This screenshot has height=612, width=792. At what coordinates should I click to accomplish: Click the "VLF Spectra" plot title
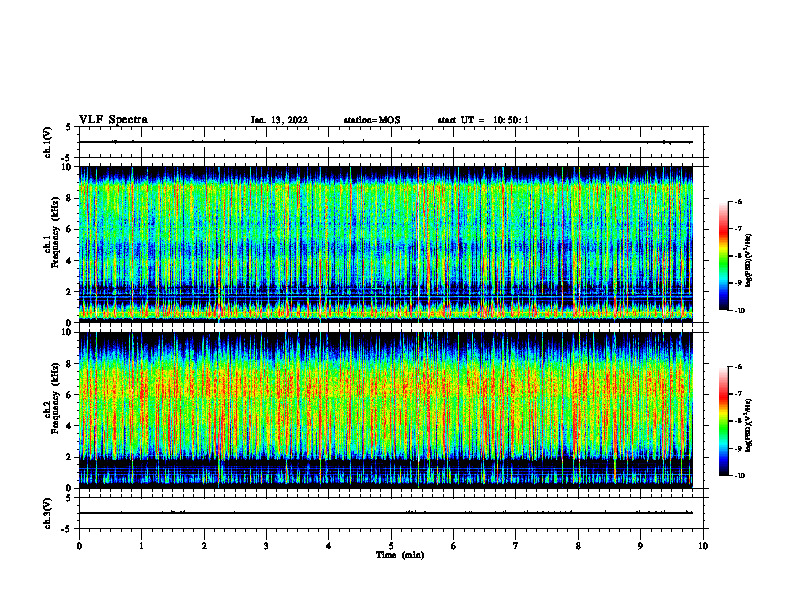pos(113,120)
